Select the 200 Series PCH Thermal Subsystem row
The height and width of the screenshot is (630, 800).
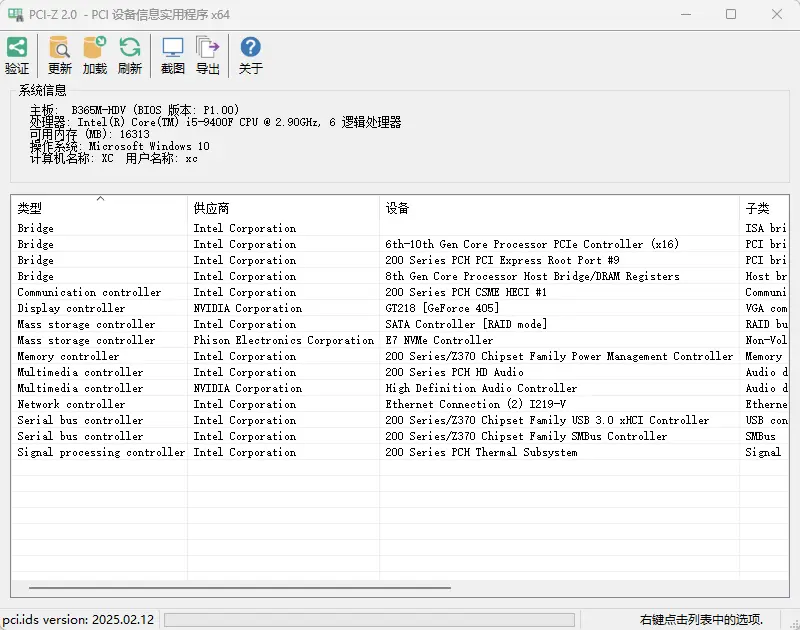tap(400, 452)
